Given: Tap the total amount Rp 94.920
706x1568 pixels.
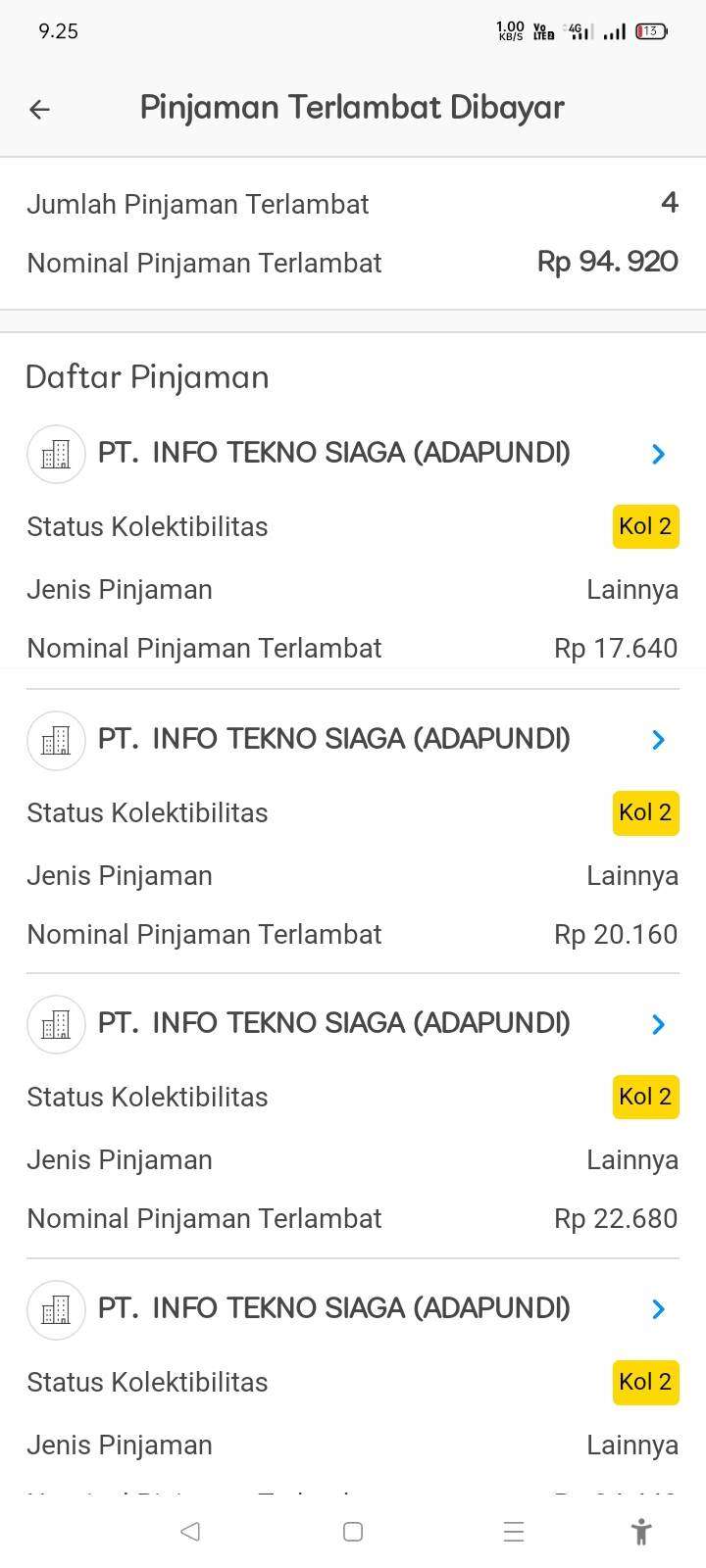Looking at the screenshot, I should point(607,262).
